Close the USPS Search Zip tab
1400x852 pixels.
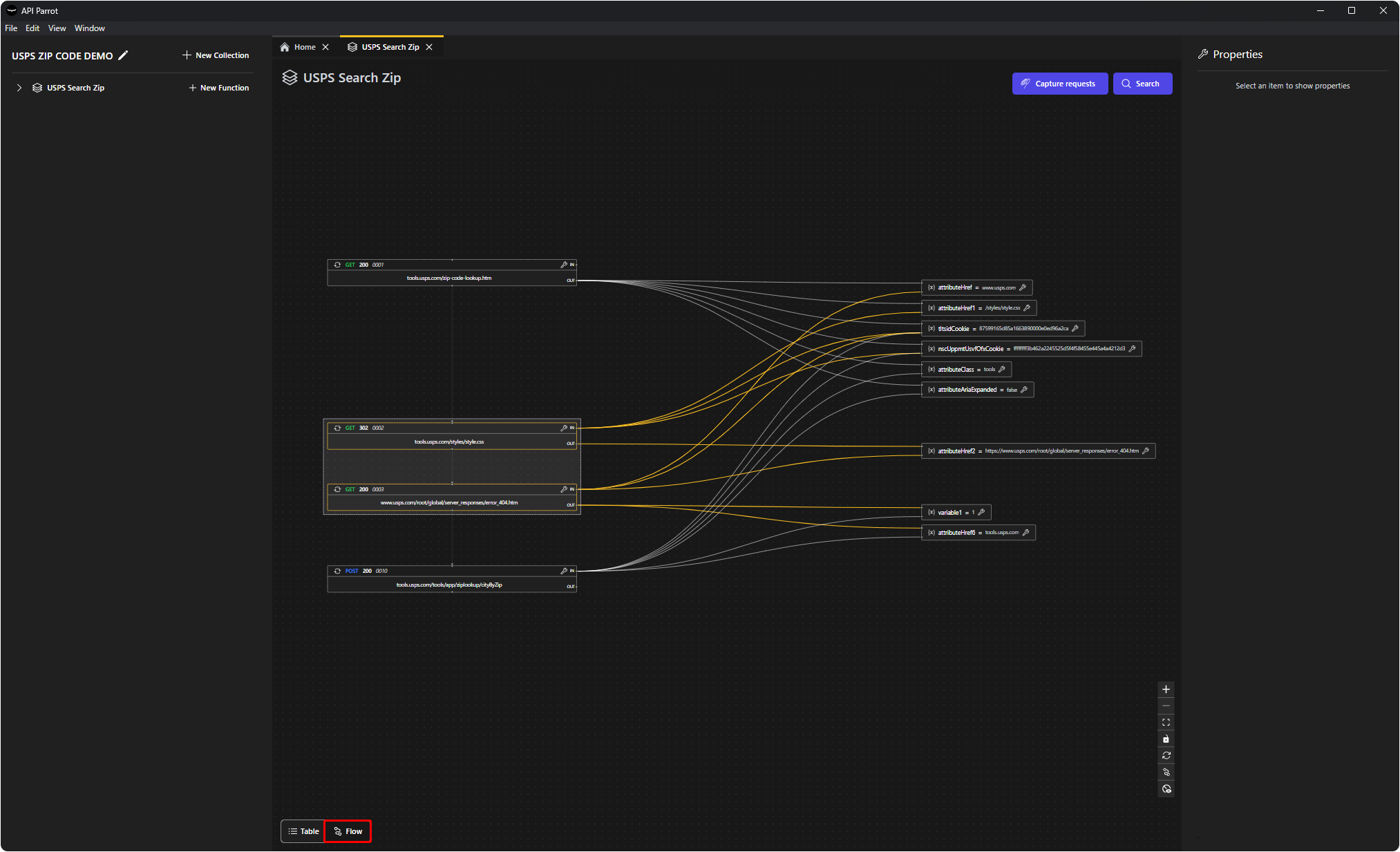[x=429, y=47]
